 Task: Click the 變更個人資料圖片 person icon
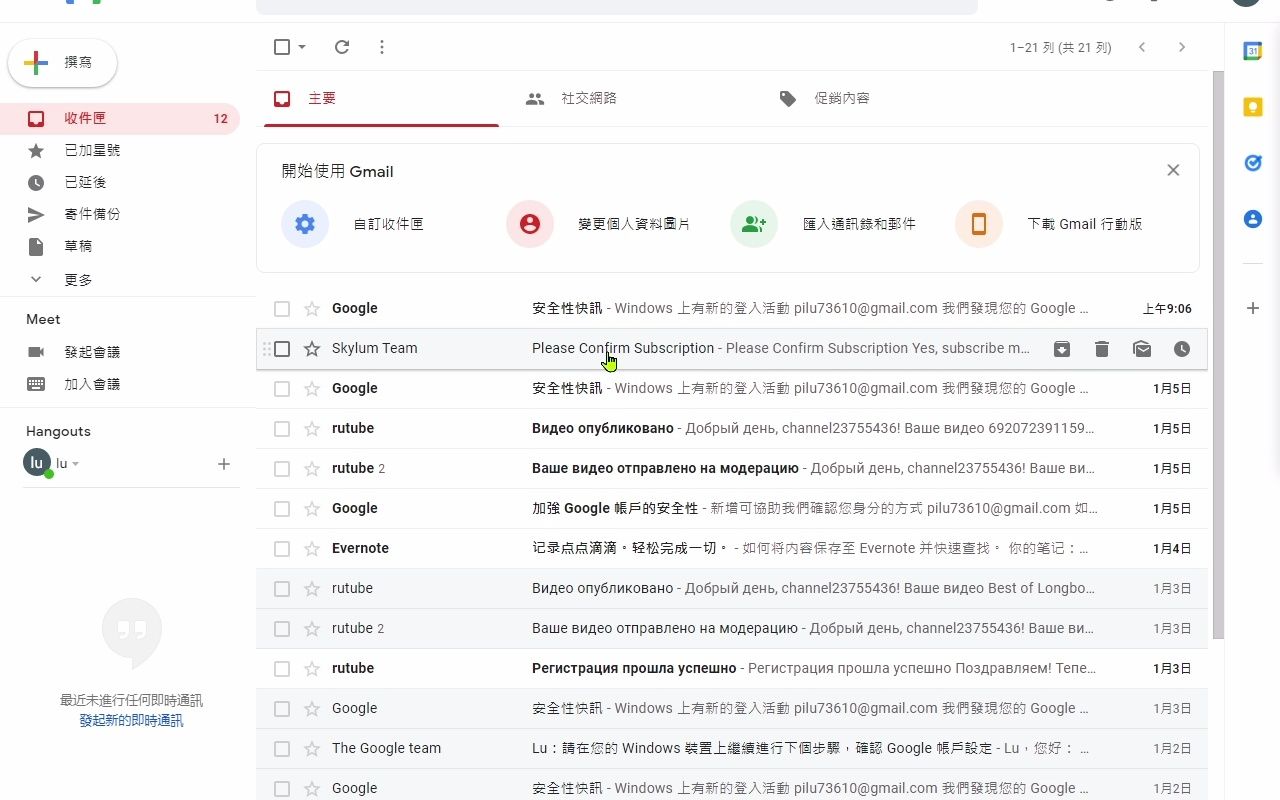[530, 224]
